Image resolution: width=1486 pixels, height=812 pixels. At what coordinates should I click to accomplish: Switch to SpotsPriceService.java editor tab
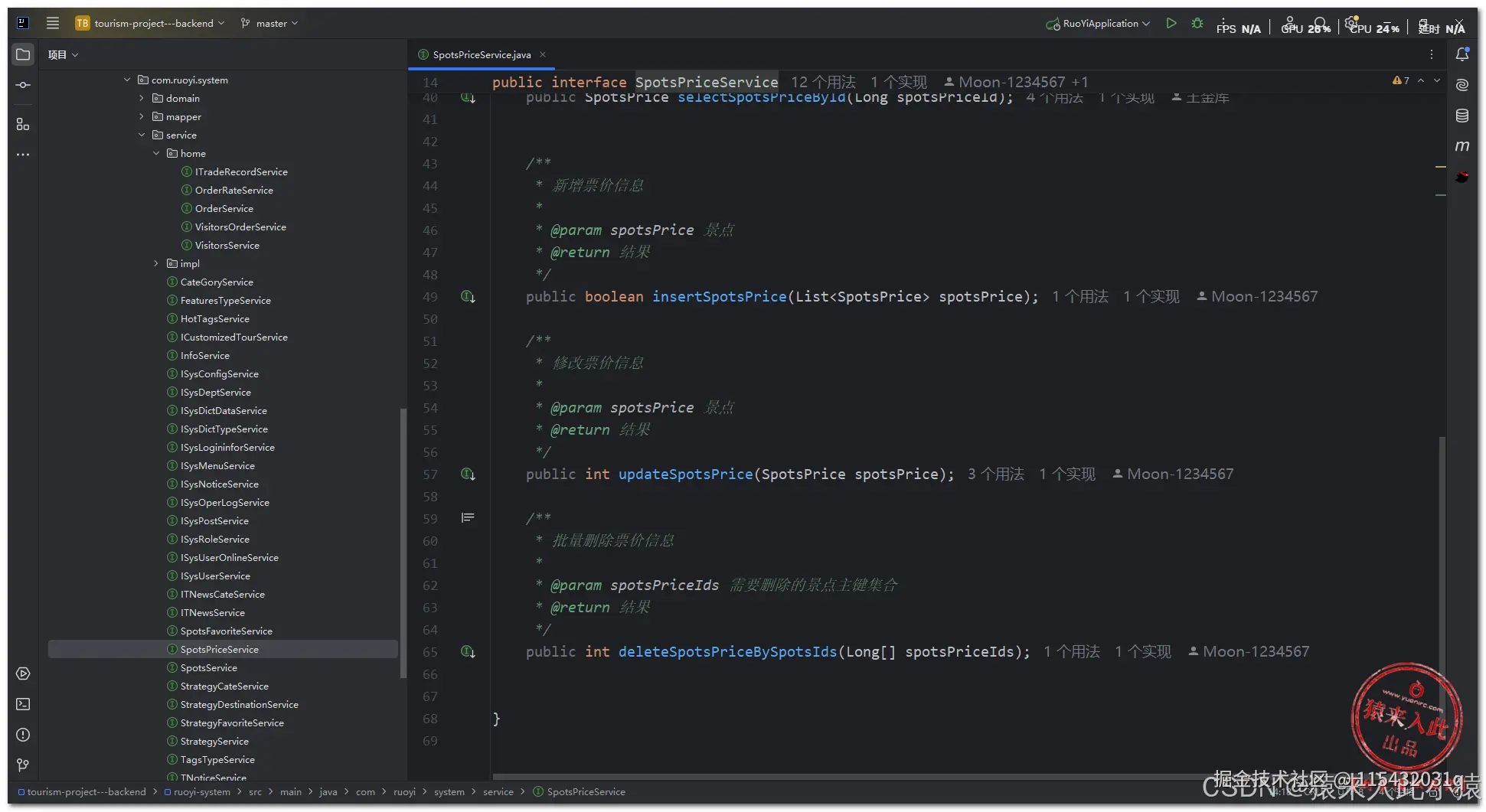481,54
